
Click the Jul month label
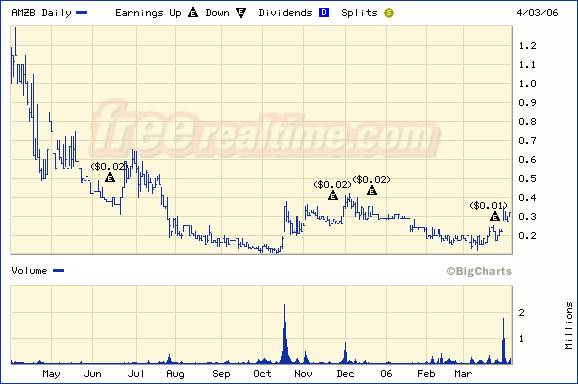pyautogui.click(x=136, y=374)
